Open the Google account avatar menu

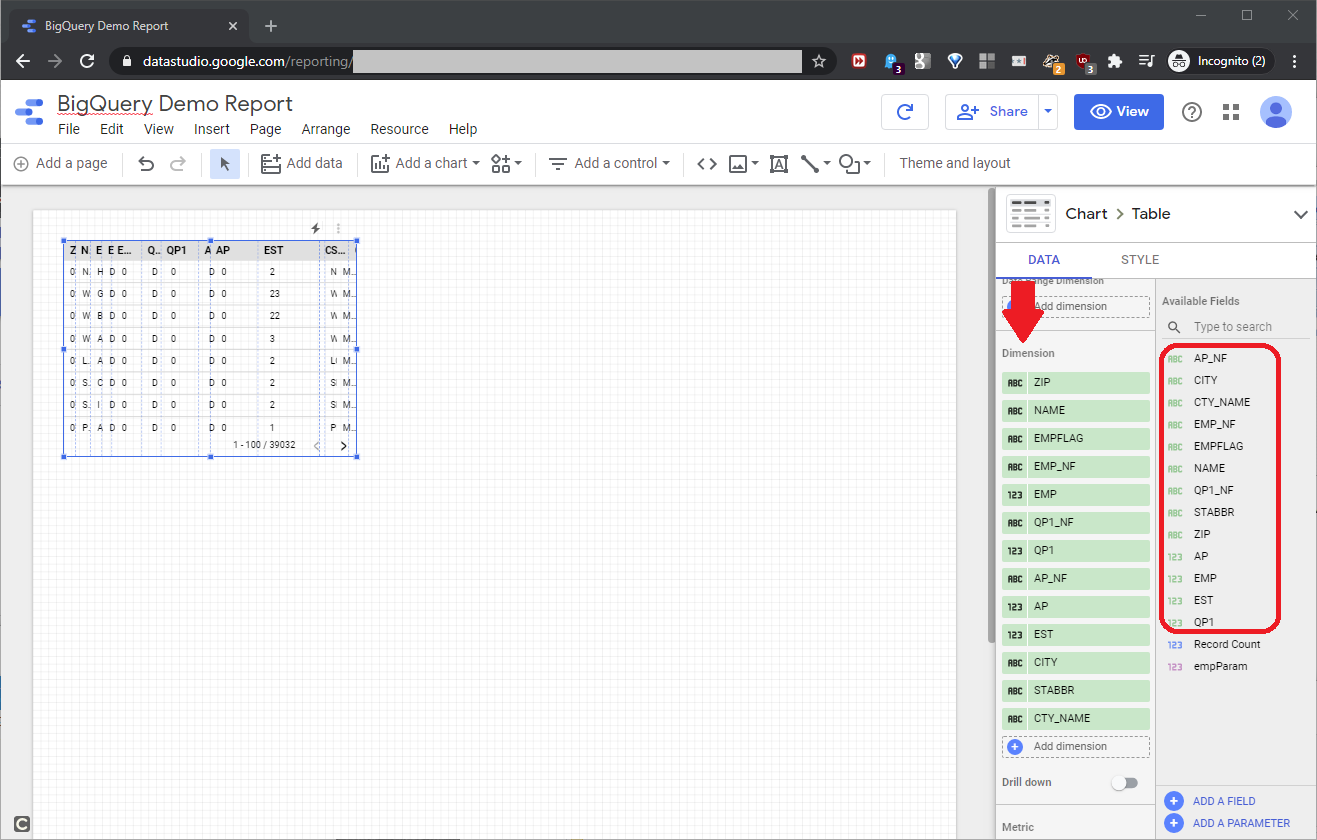click(x=1276, y=112)
